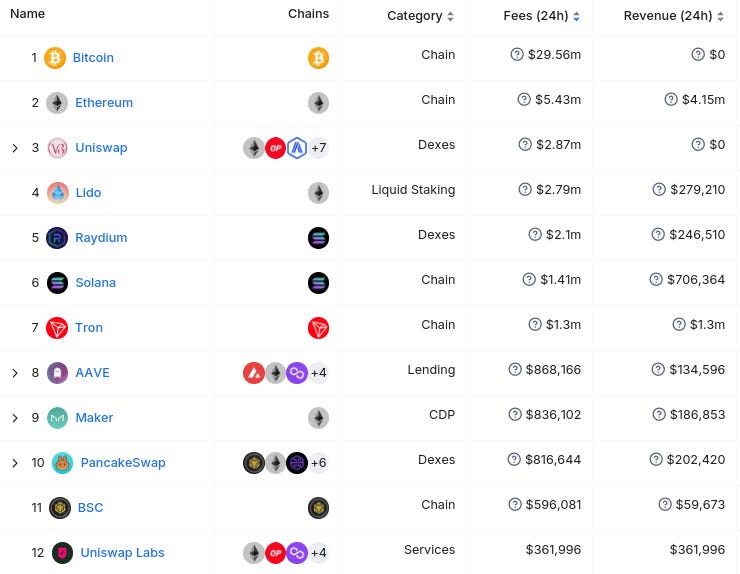Screen dimensions: 740x574
Task: Click the Chains column header
Action: click(x=308, y=14)
